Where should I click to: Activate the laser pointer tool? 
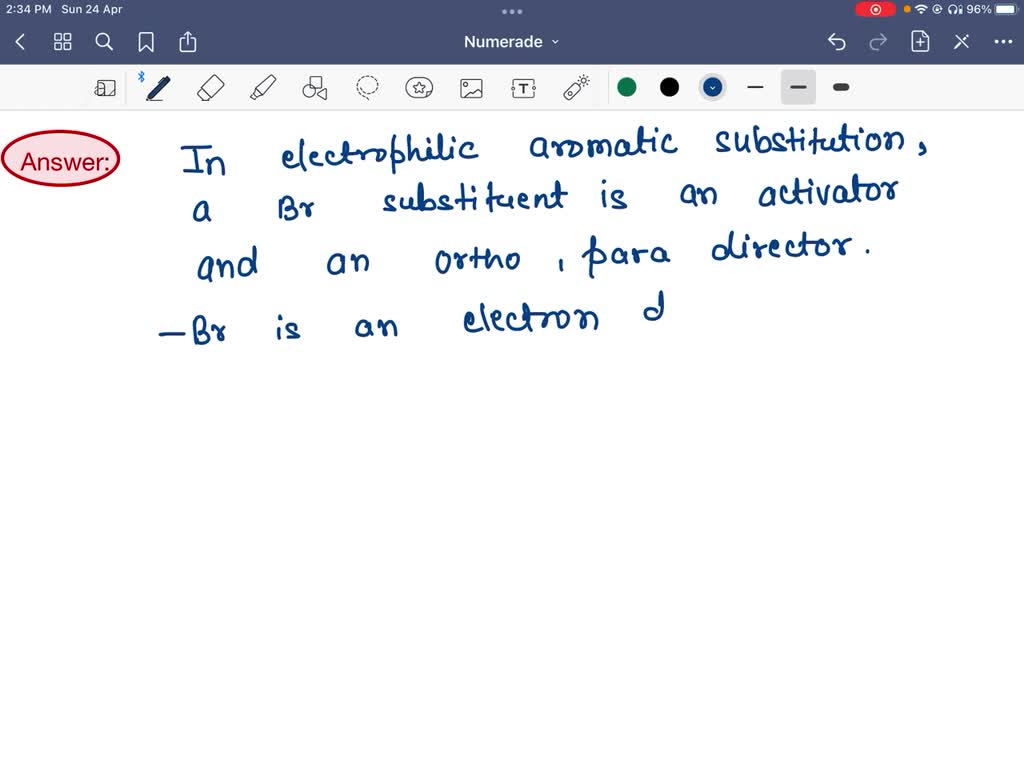tap(575, 87)
